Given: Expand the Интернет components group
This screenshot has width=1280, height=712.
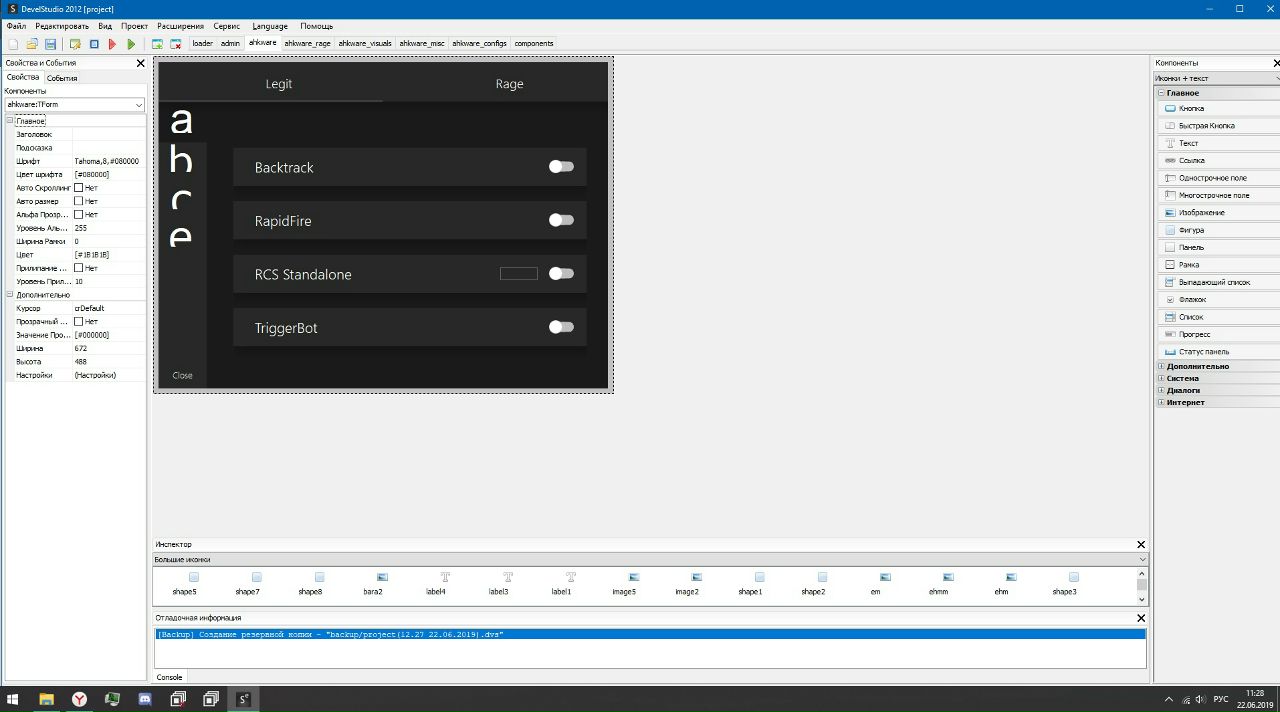Looking at the screenshot, I should coord(1162,402).
